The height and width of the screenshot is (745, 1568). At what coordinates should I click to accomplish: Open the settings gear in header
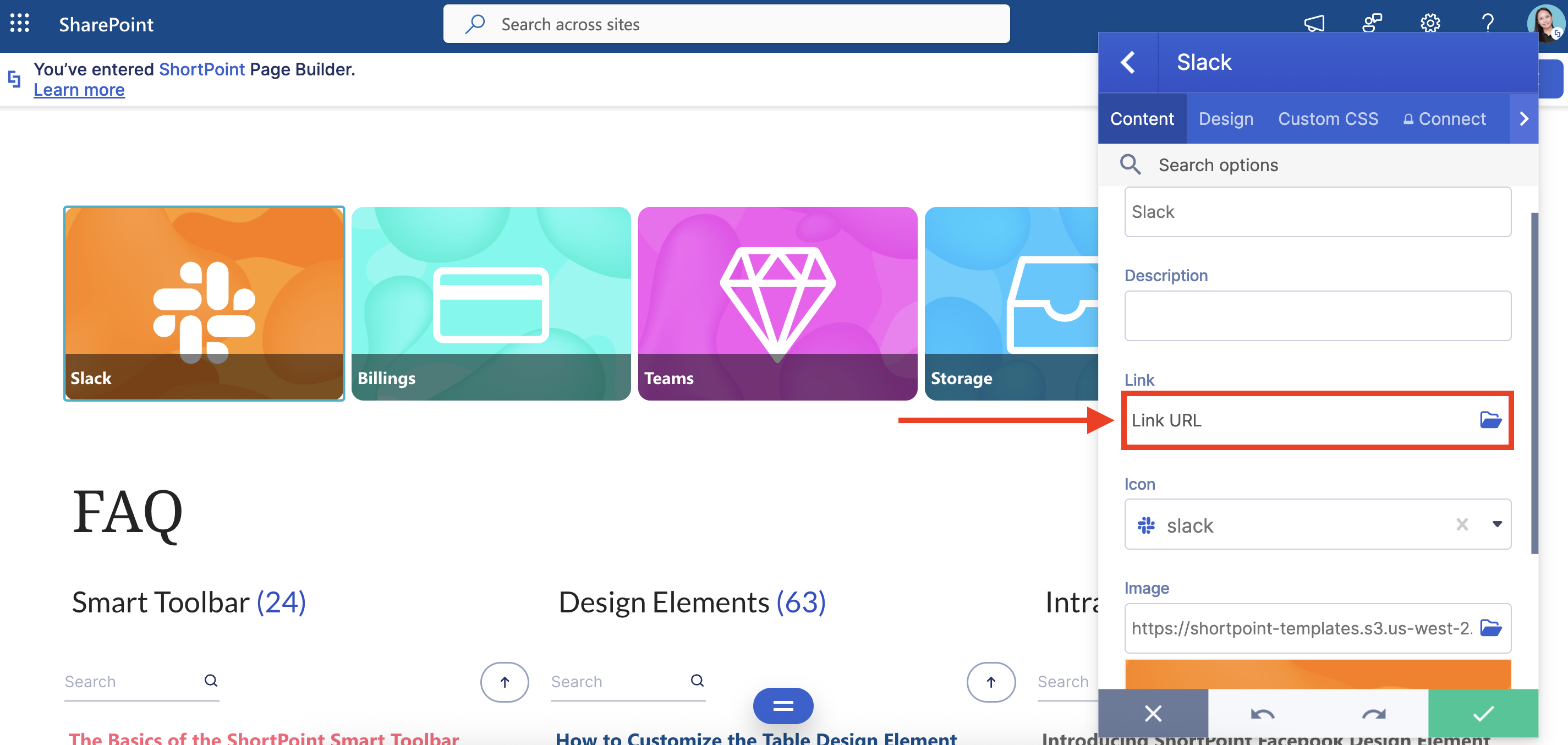[1429, 24]
